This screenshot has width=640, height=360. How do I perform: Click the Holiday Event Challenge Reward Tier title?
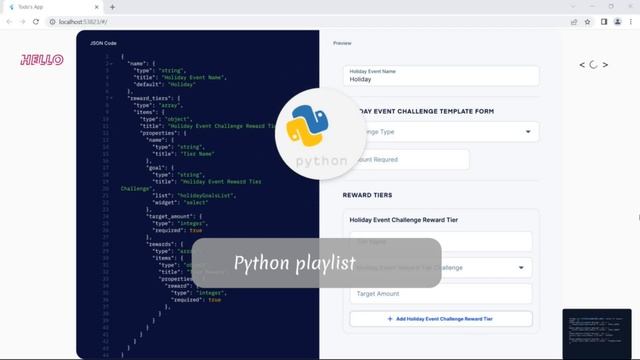pyautogui.click(x=404, y=220)
